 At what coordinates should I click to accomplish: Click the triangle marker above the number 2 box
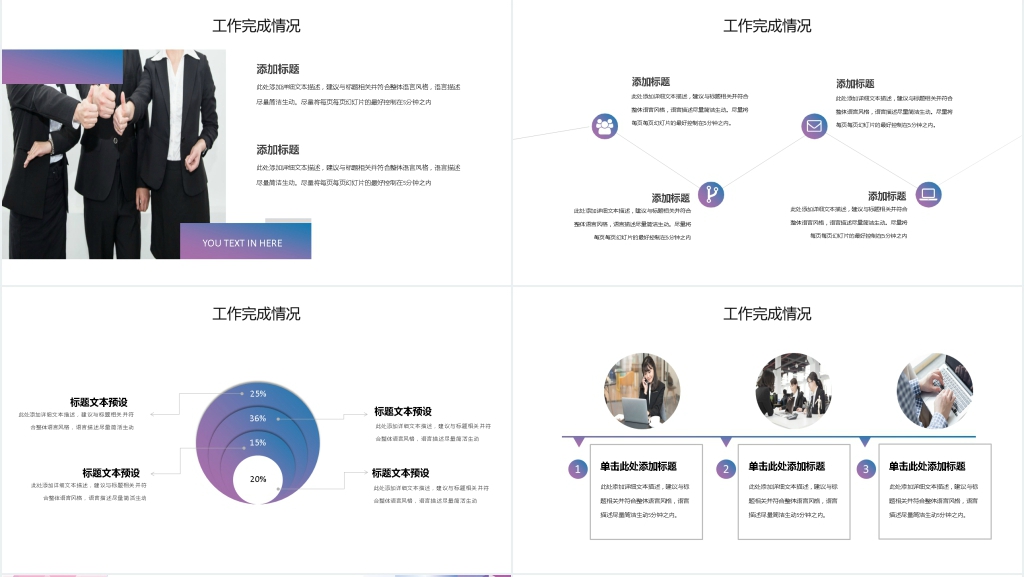726,441
